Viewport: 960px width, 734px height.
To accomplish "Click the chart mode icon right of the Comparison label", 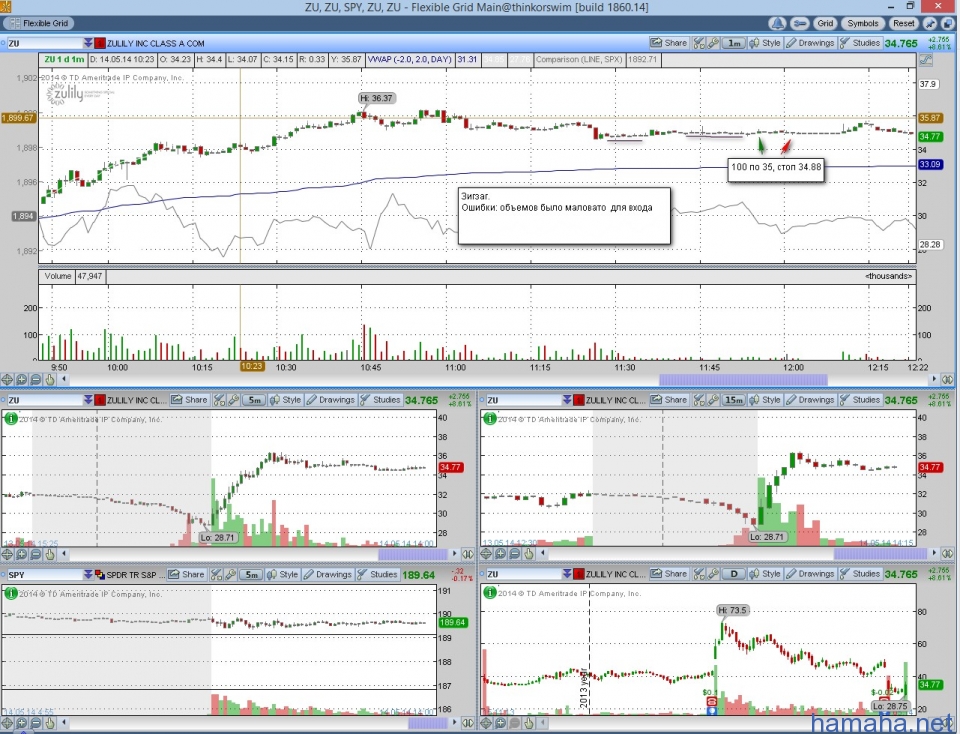I will [x=925, y=59].
